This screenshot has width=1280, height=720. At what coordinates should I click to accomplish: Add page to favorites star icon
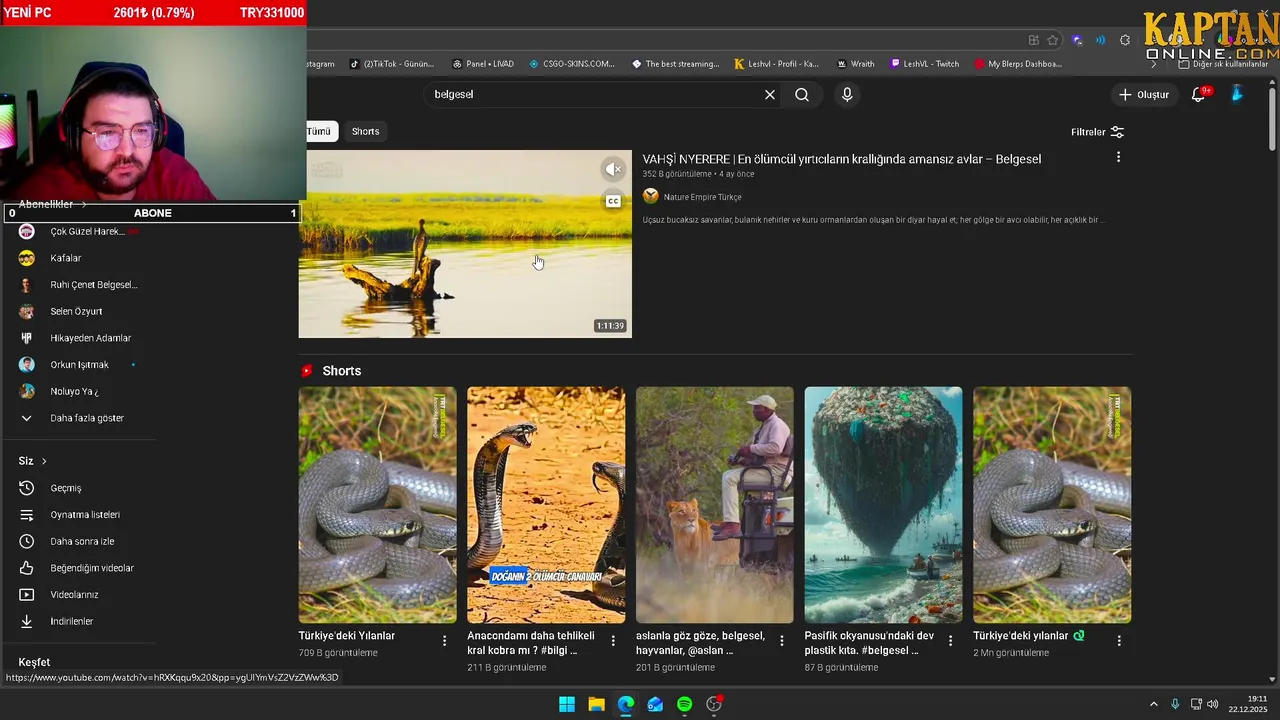(1053, 40)
